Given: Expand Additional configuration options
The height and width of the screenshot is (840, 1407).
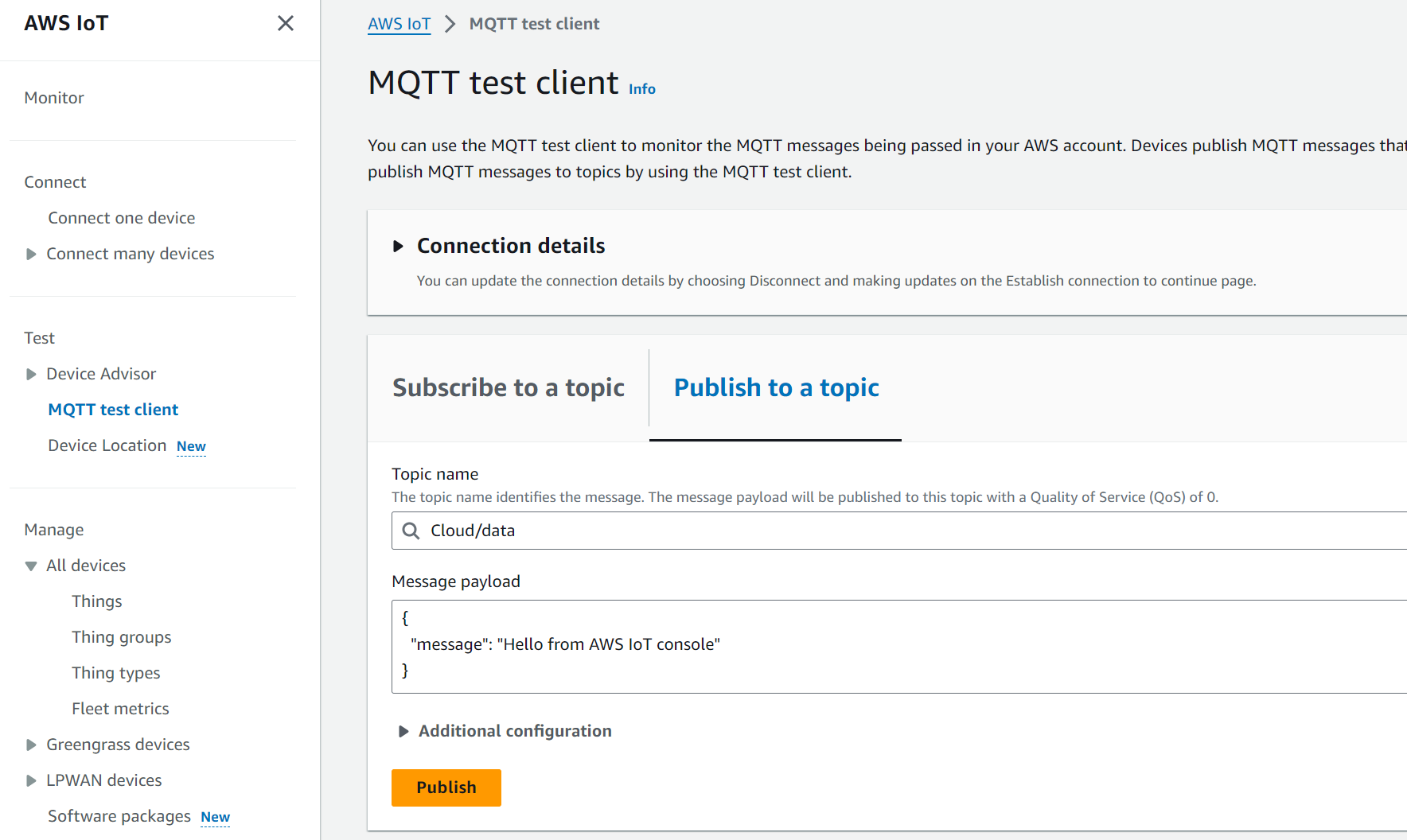Looking at the screenshot, I should 403,731.
